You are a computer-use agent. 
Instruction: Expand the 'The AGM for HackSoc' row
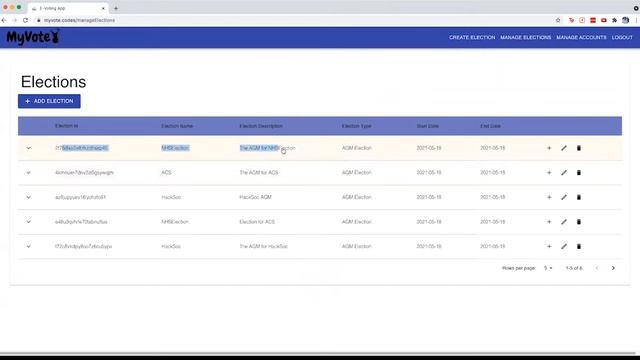[x=29, y=247]
